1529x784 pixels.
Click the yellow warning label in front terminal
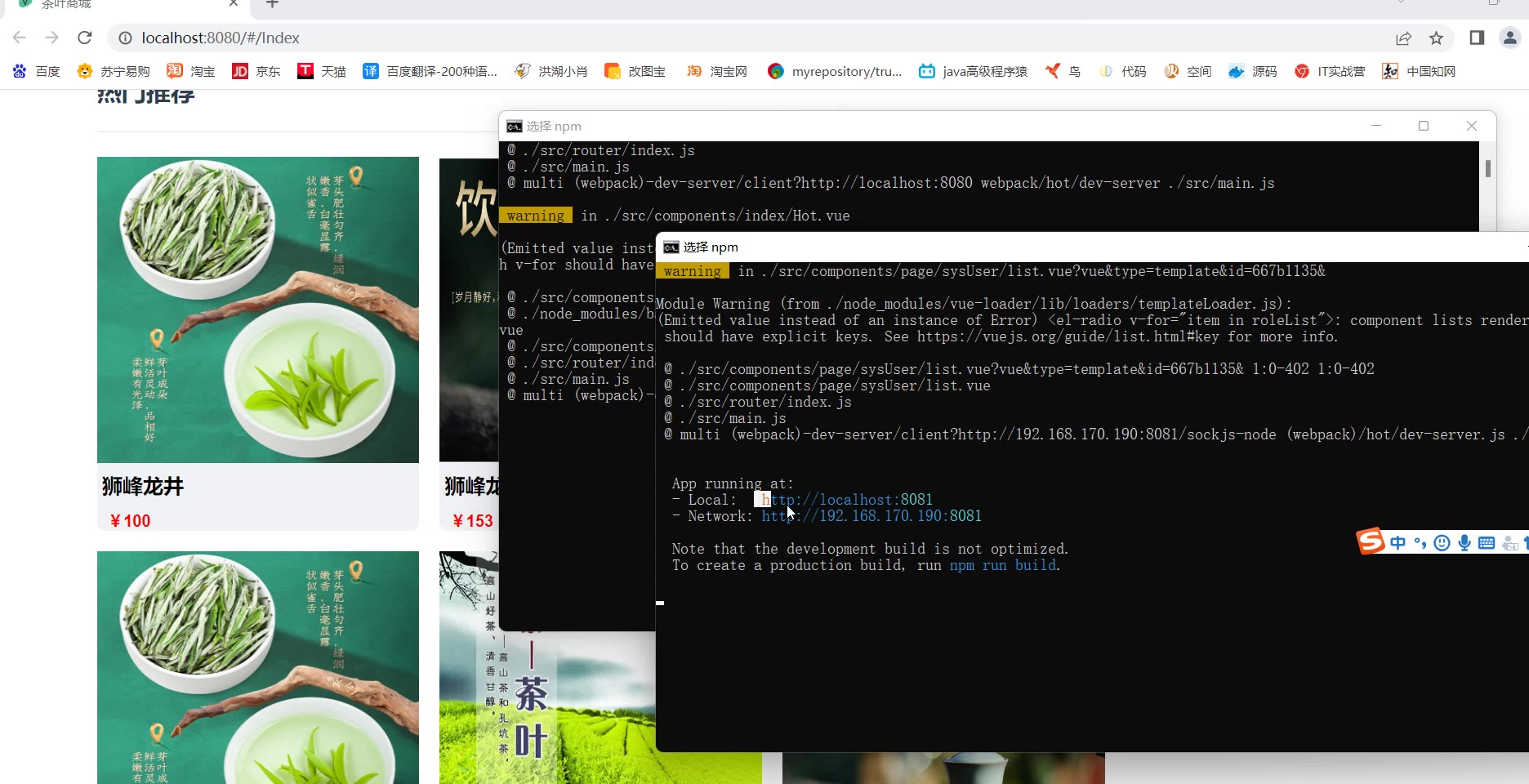click(693, 271)
